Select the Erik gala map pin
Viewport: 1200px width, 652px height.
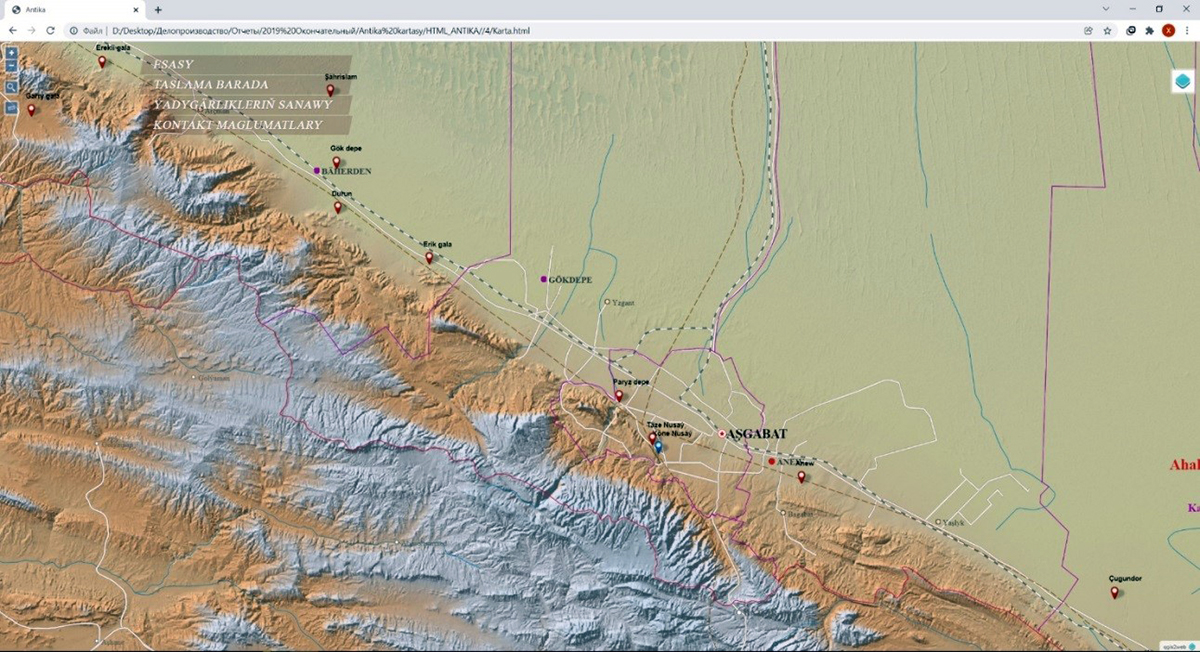(x=429, y=257)
